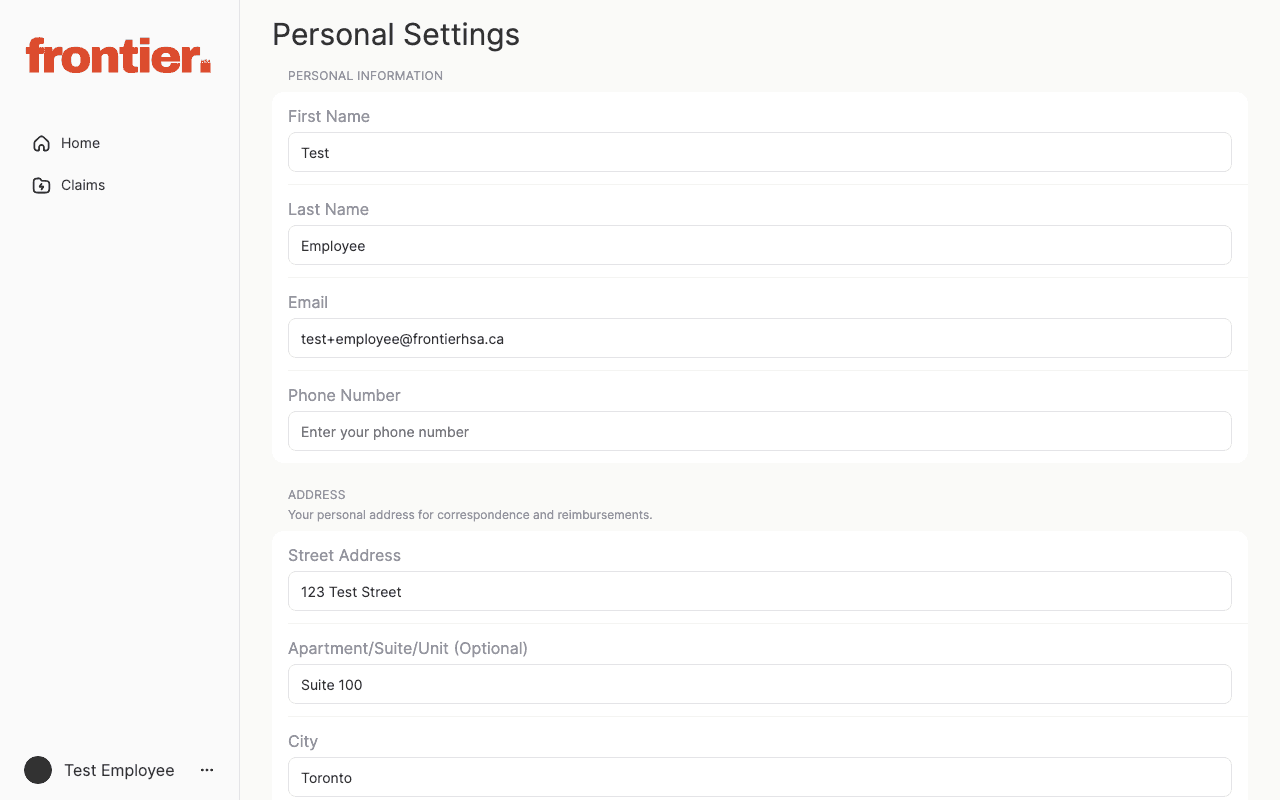Open the user avatar circle
The width and height of the screenshot is (1280, 800).
[x=38, y=770]
